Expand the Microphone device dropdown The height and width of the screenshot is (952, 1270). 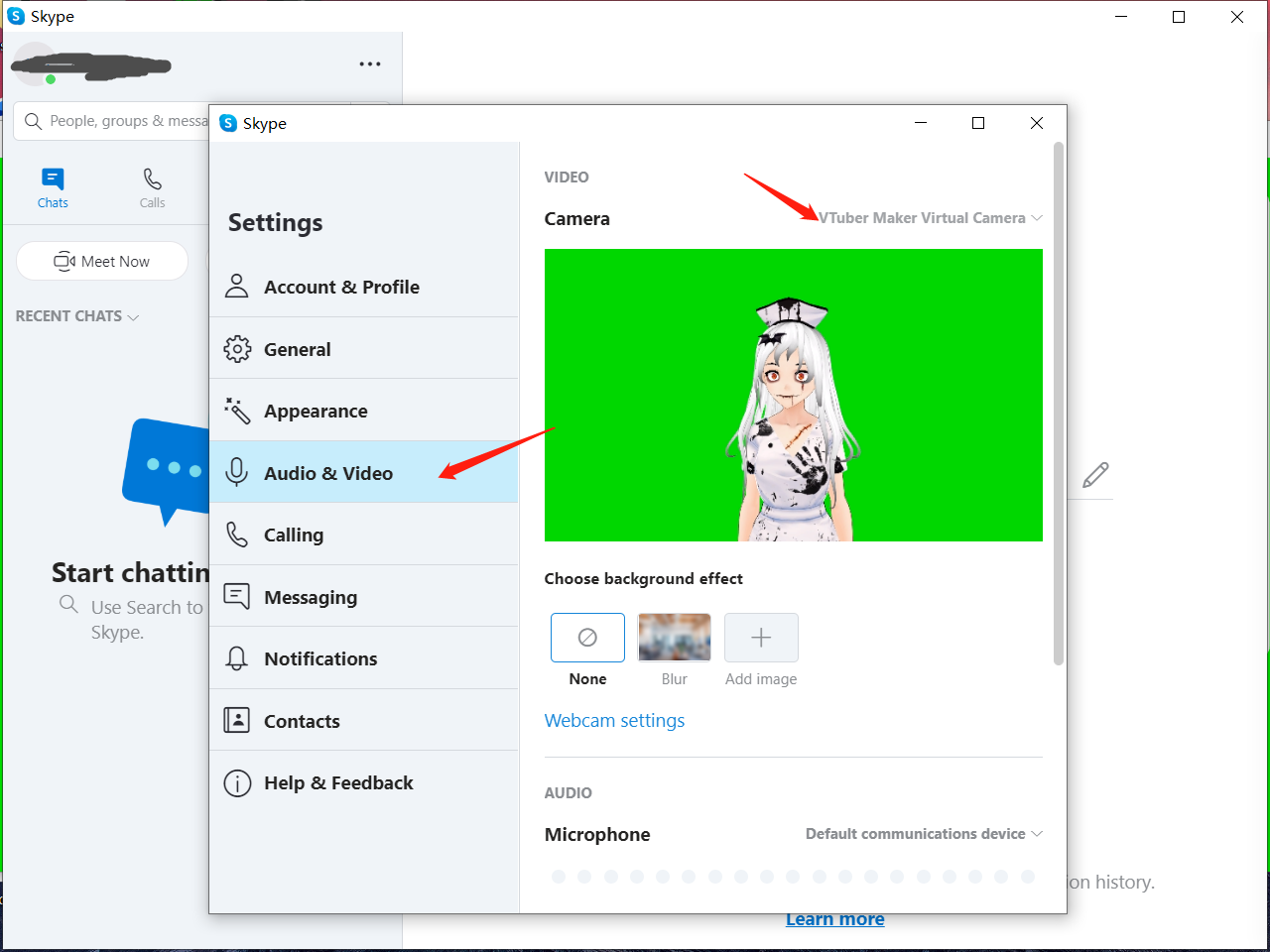[924, 834]
